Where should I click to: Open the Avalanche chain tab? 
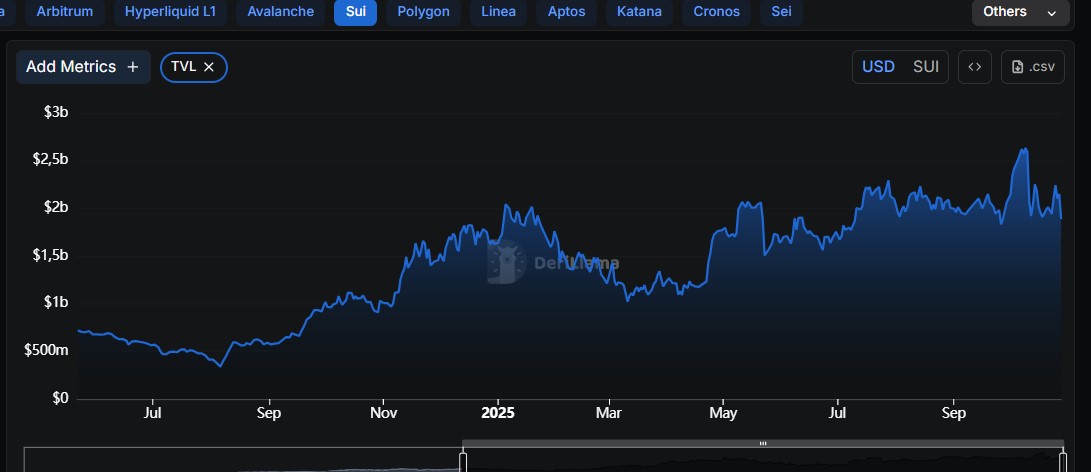pos(281,12)
